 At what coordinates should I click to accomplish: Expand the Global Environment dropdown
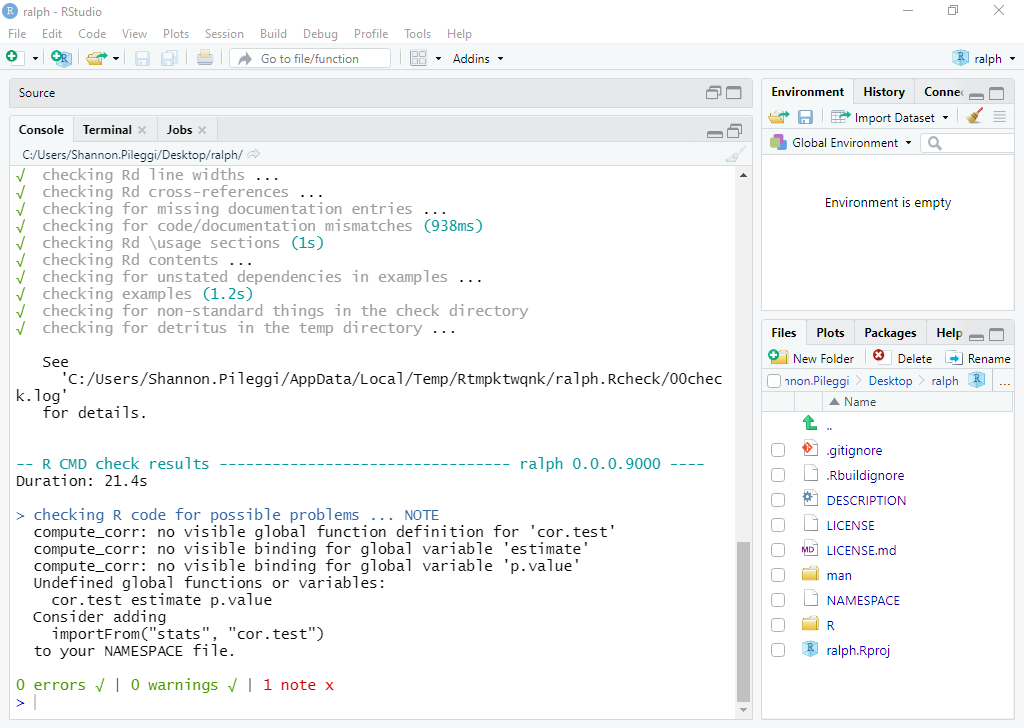pos(840,142)
